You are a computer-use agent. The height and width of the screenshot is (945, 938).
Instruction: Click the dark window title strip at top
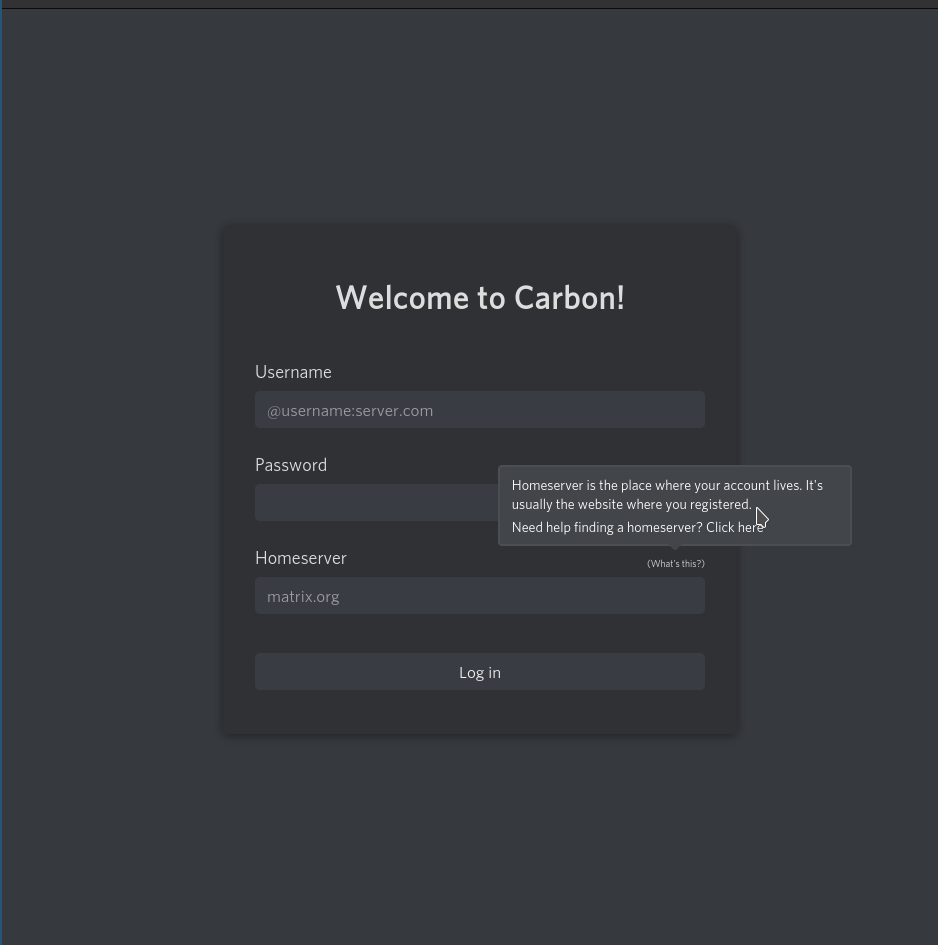[x=469, y=4]
